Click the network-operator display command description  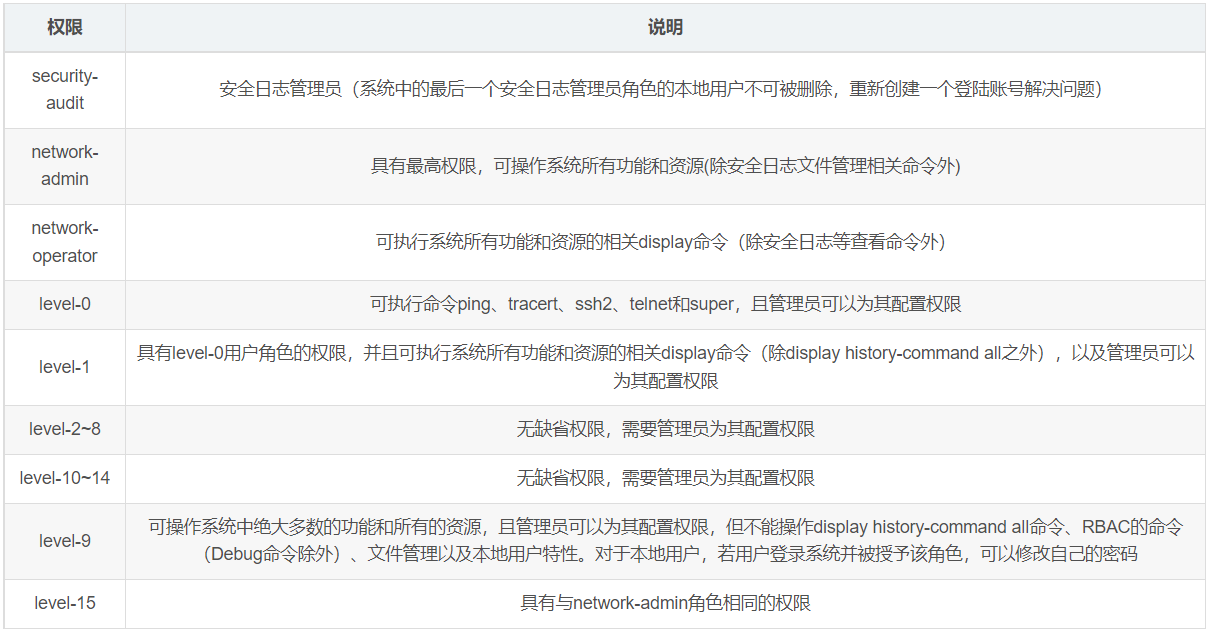point(660,242)
